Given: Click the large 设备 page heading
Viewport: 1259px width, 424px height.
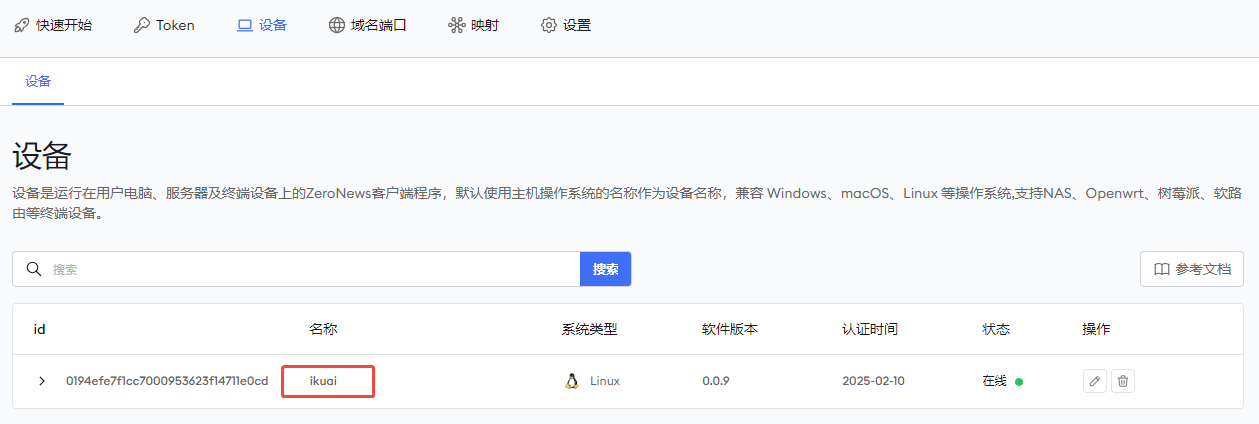Looking at the screenshot, I should coord(42,157).
